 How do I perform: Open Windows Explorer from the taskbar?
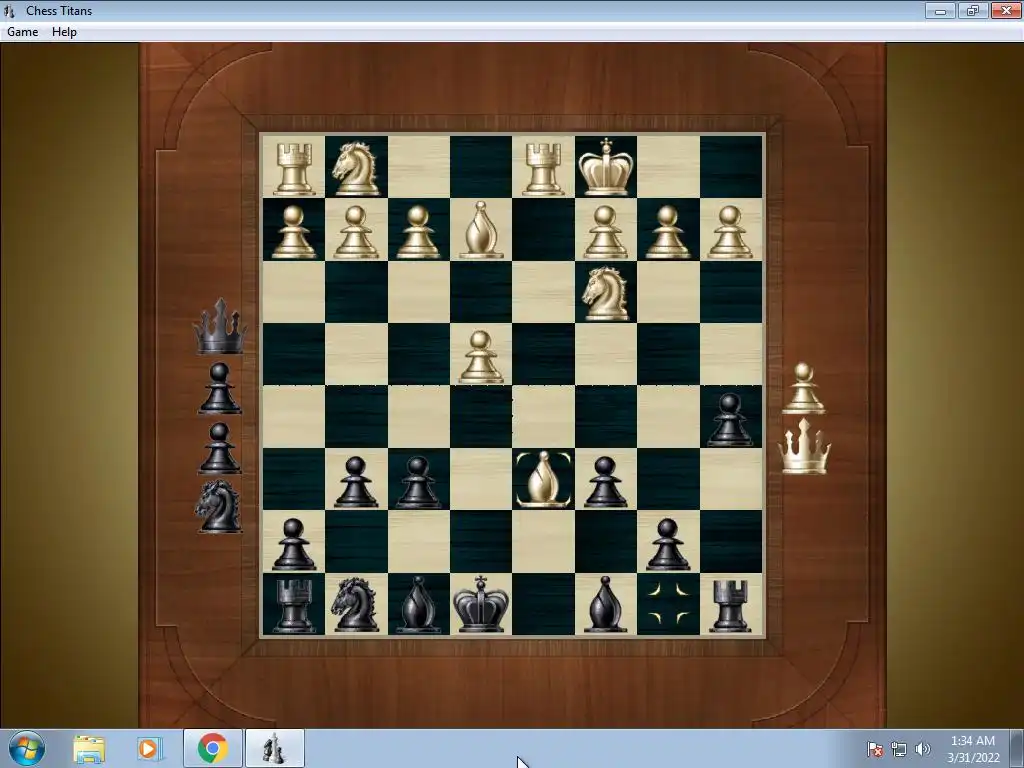[x=89, y=749]
